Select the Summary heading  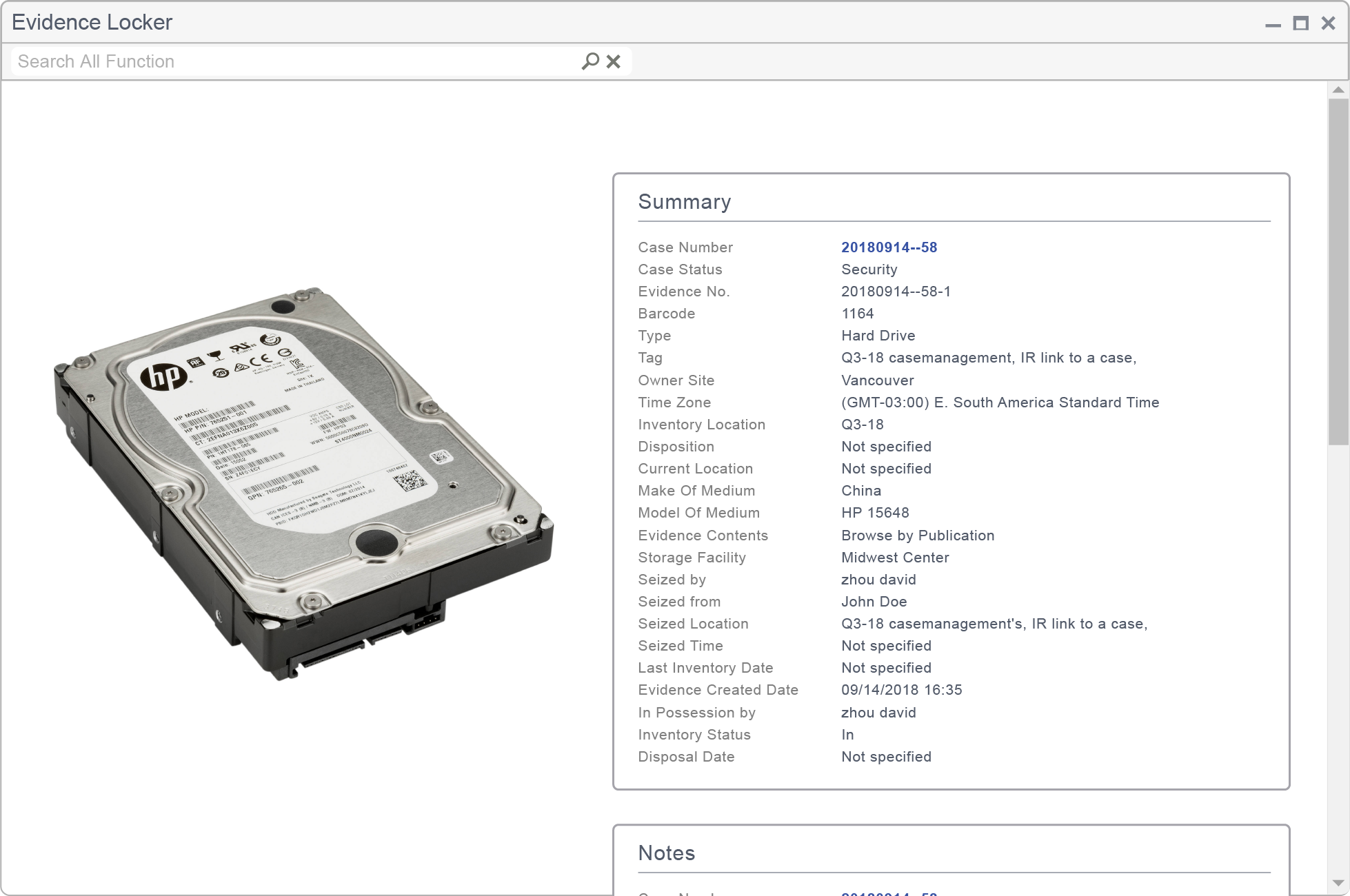point(684,202)
